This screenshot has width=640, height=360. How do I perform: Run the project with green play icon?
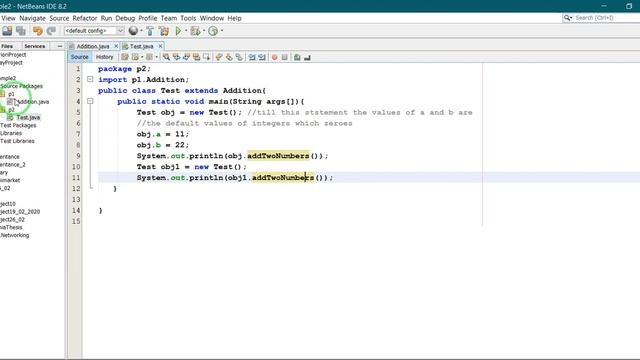178,31
